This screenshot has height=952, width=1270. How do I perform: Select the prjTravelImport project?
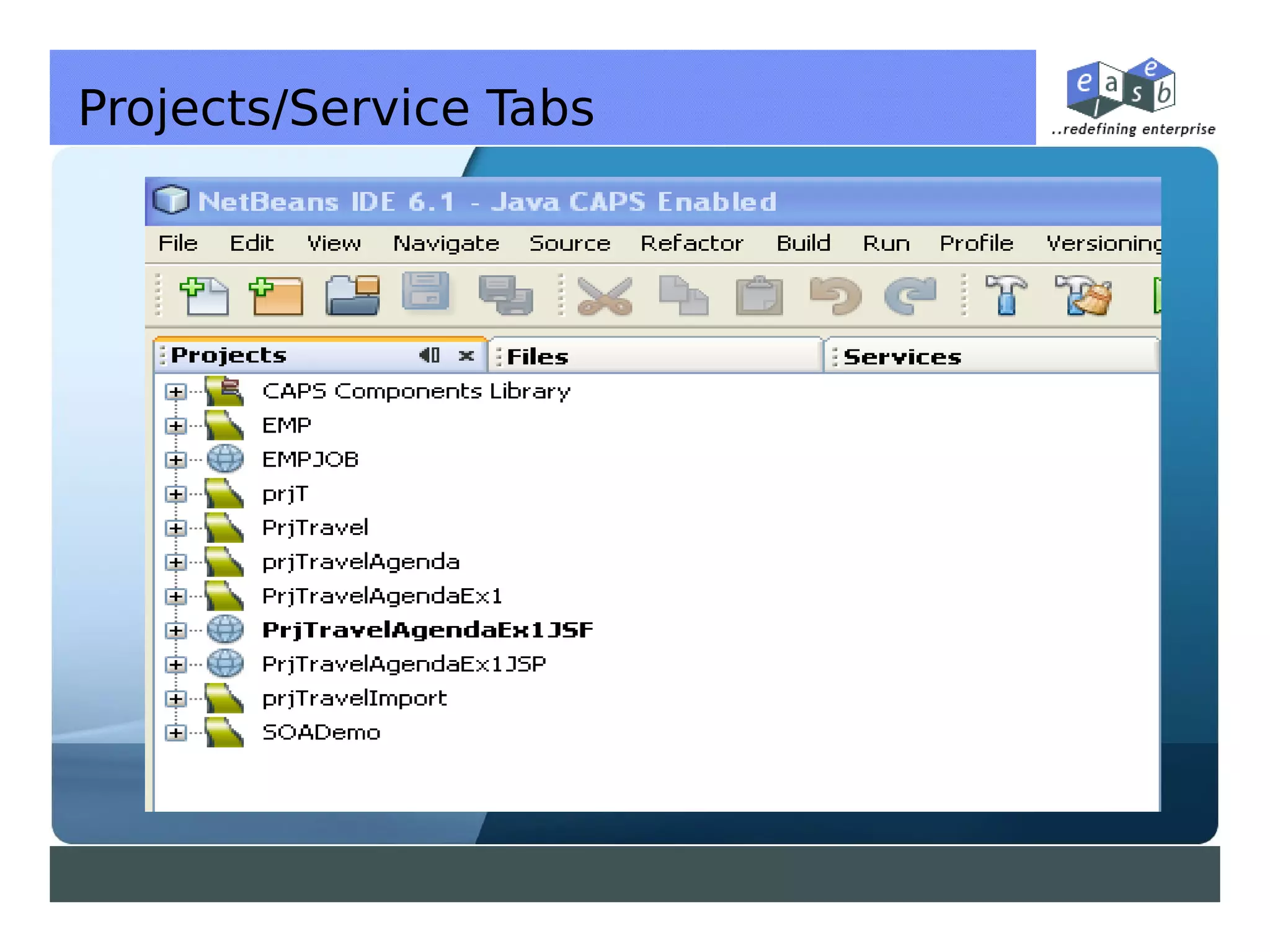click(x=354, y=699)
